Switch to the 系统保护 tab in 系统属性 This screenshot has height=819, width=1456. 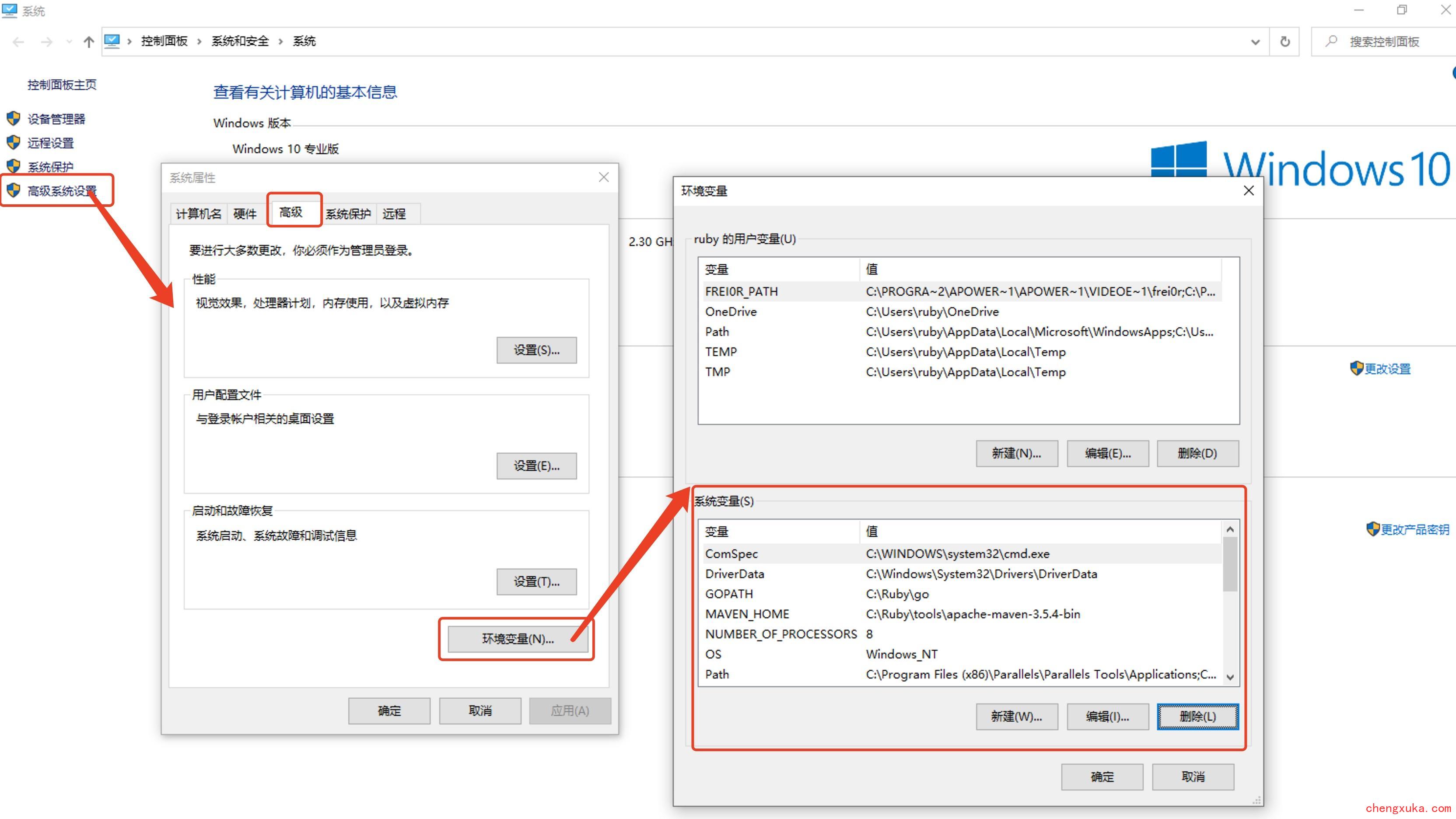tap(348, 213)
